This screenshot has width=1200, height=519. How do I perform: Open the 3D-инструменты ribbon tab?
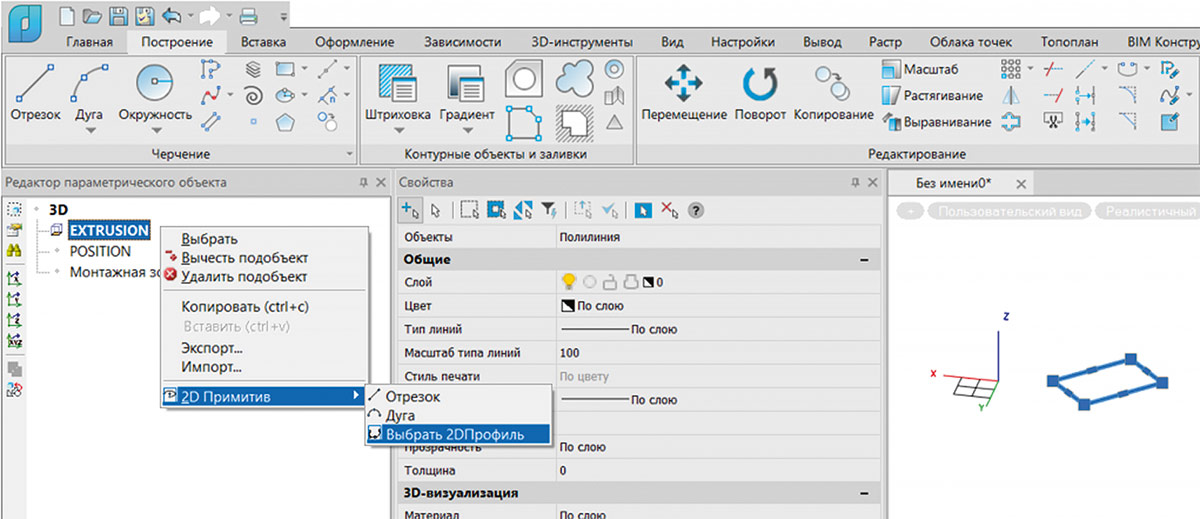[581, 42]
